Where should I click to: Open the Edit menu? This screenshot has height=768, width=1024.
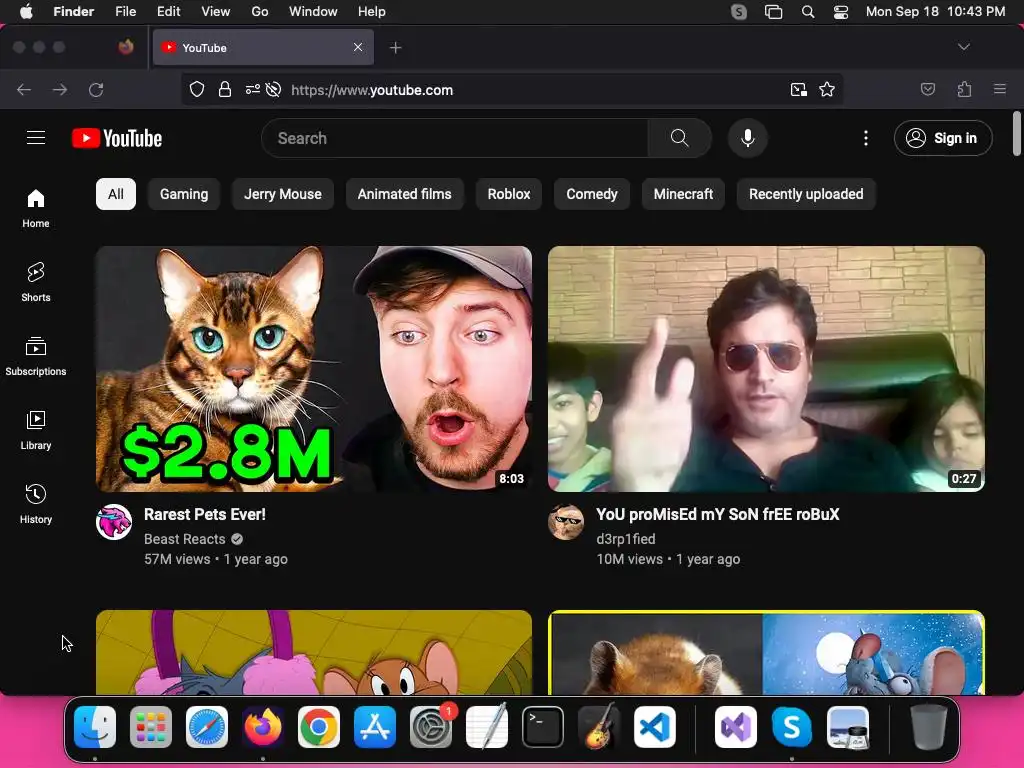click(168, 12)
